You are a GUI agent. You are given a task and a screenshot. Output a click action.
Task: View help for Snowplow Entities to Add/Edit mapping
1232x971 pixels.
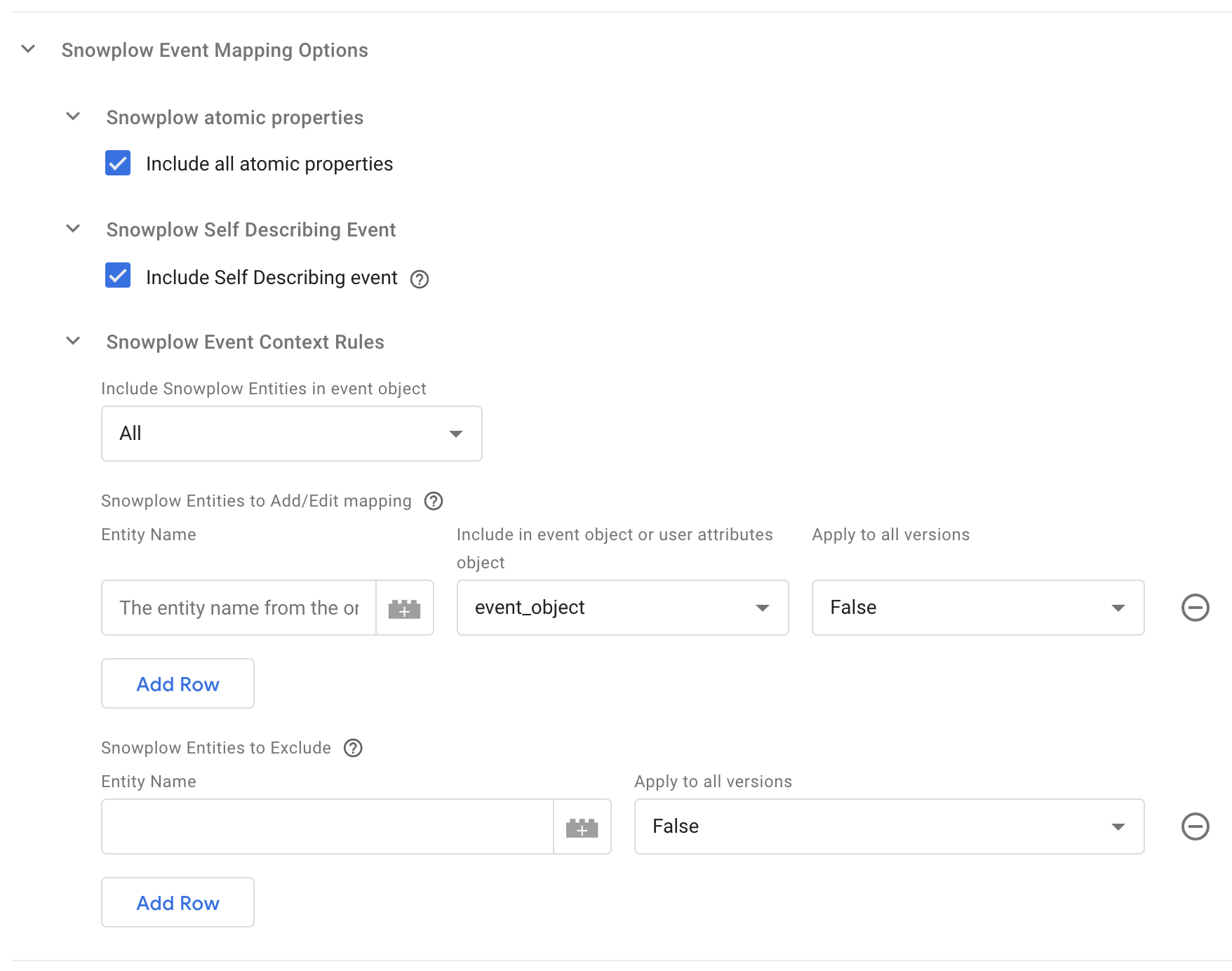(x=434, y=501)
